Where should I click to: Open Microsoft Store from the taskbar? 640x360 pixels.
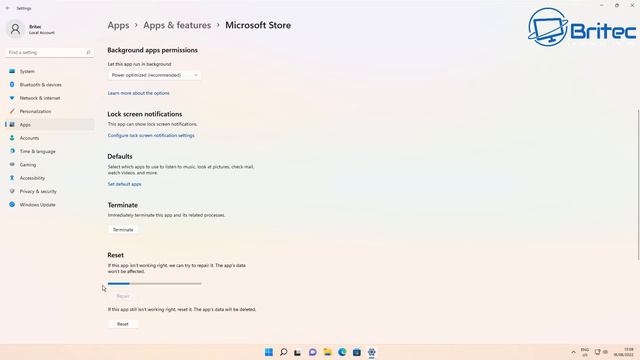click(x=357, y=352)
